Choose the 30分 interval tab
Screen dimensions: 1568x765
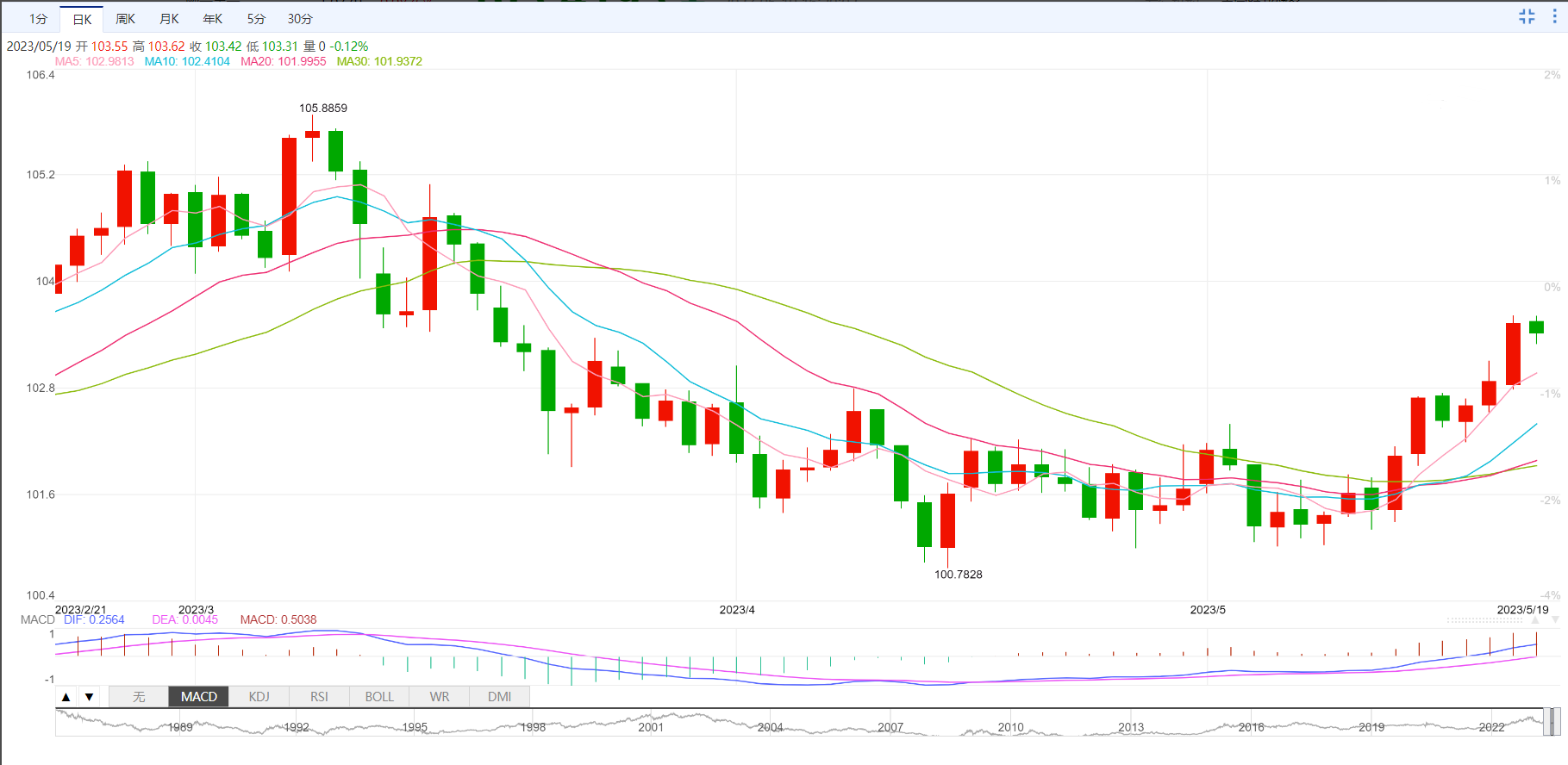(300, 19)
